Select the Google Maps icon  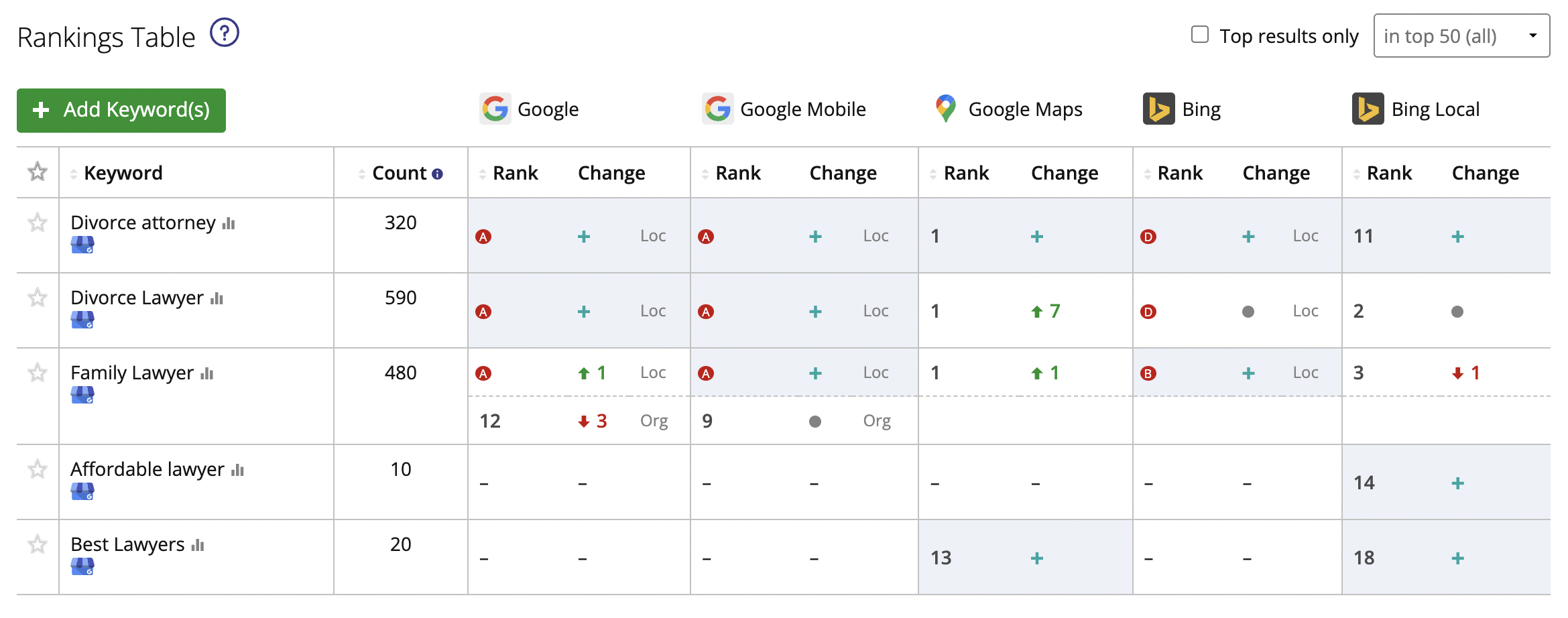pyautogui.click(x=945, y=107)
